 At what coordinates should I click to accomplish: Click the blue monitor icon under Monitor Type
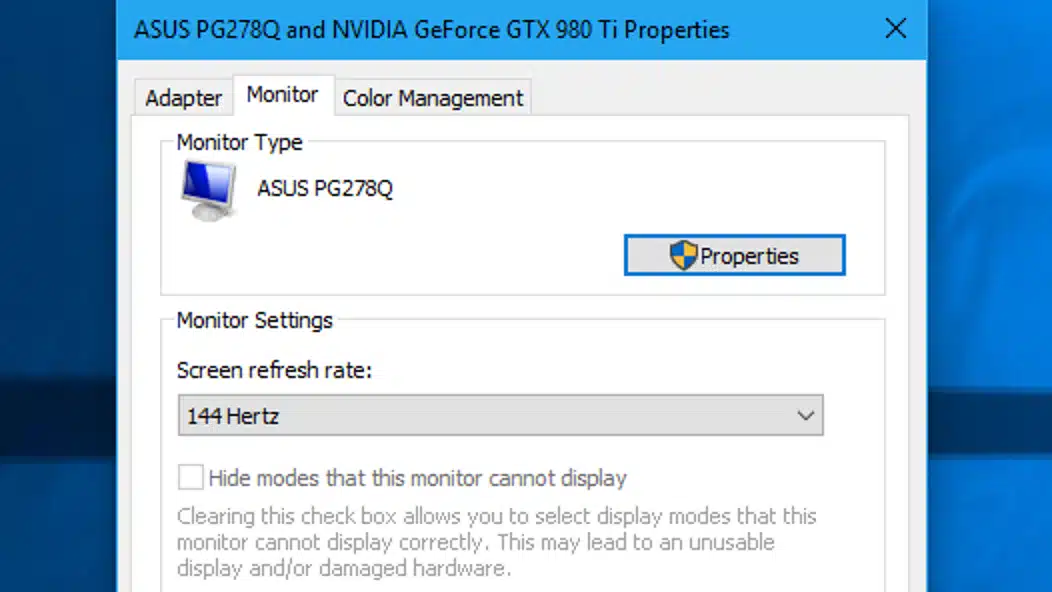(209, 191)
